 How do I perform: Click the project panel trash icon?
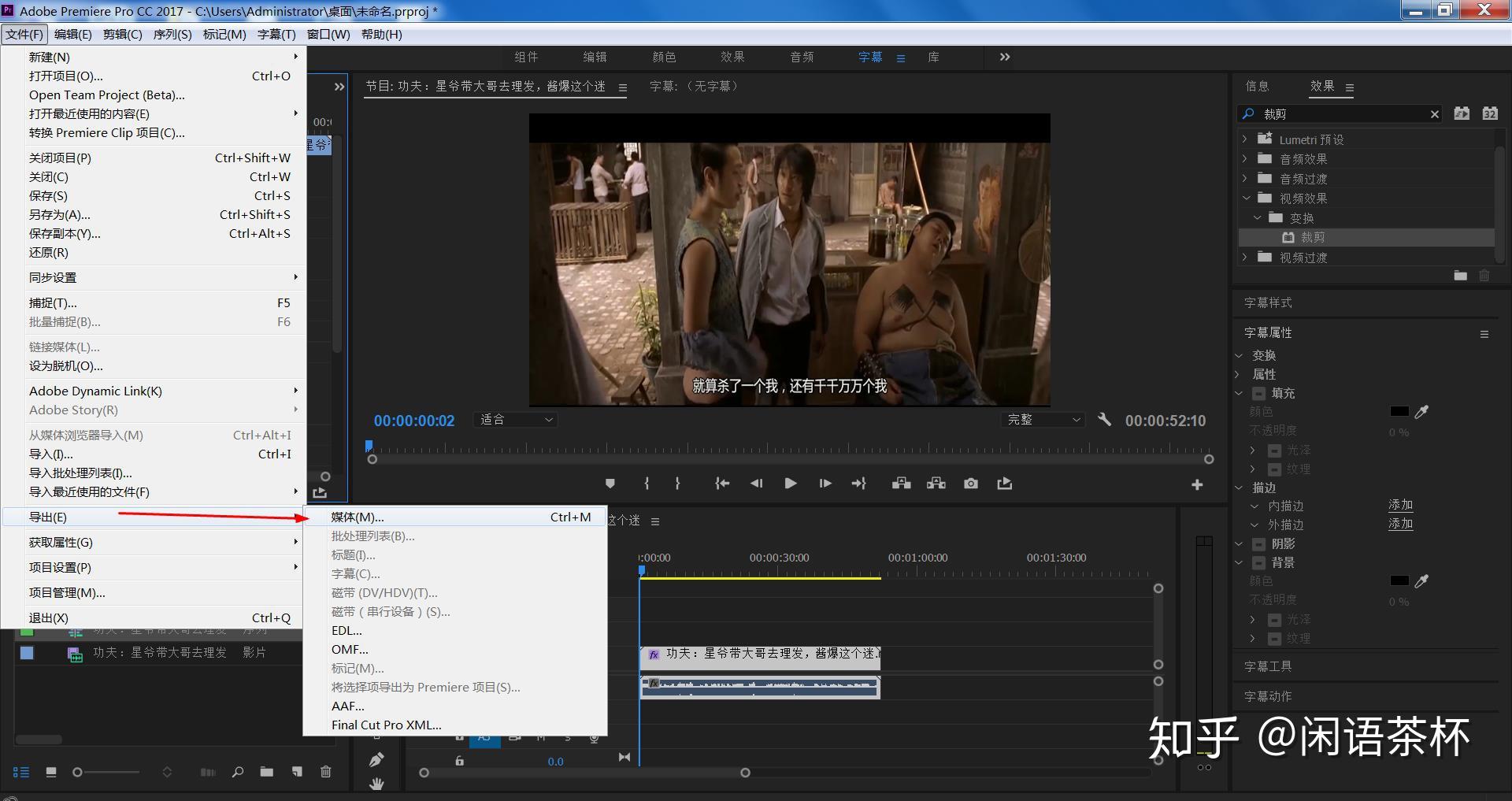[326, 773]
